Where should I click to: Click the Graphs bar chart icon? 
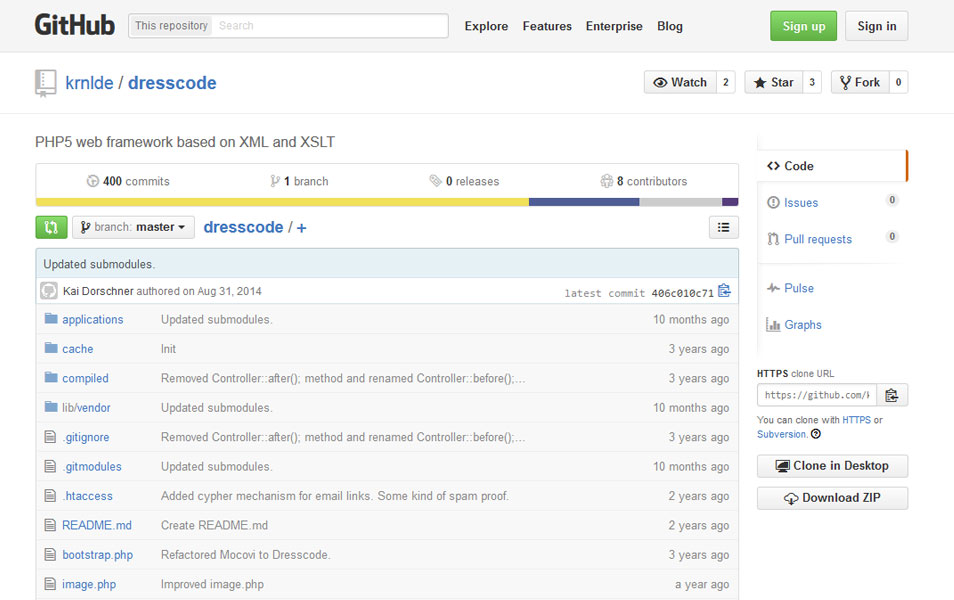tap(773, 324)
